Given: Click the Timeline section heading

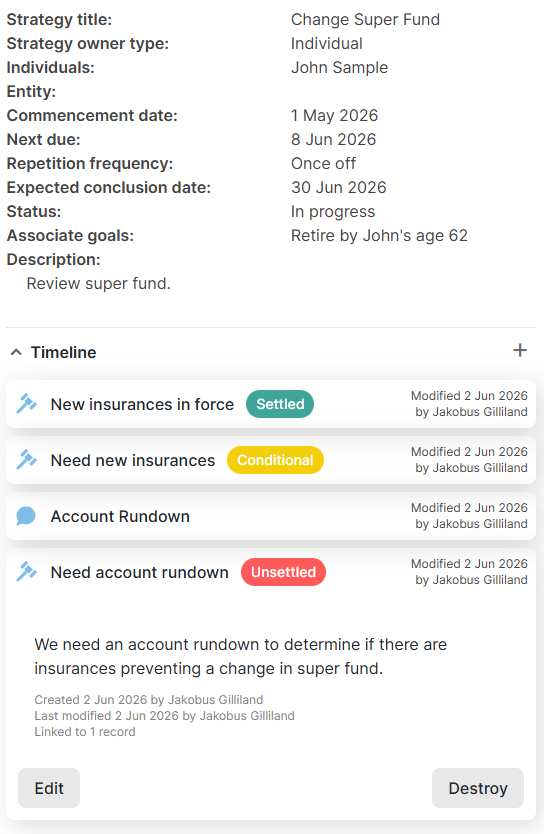Looking at the screenshot, I should 63,352.
